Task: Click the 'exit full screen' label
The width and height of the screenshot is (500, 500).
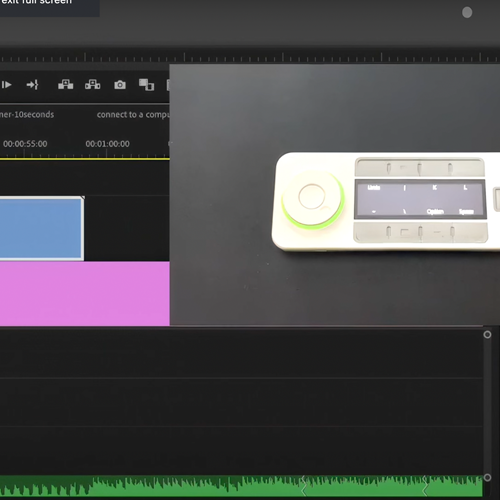Action: (x=36, y=2)
